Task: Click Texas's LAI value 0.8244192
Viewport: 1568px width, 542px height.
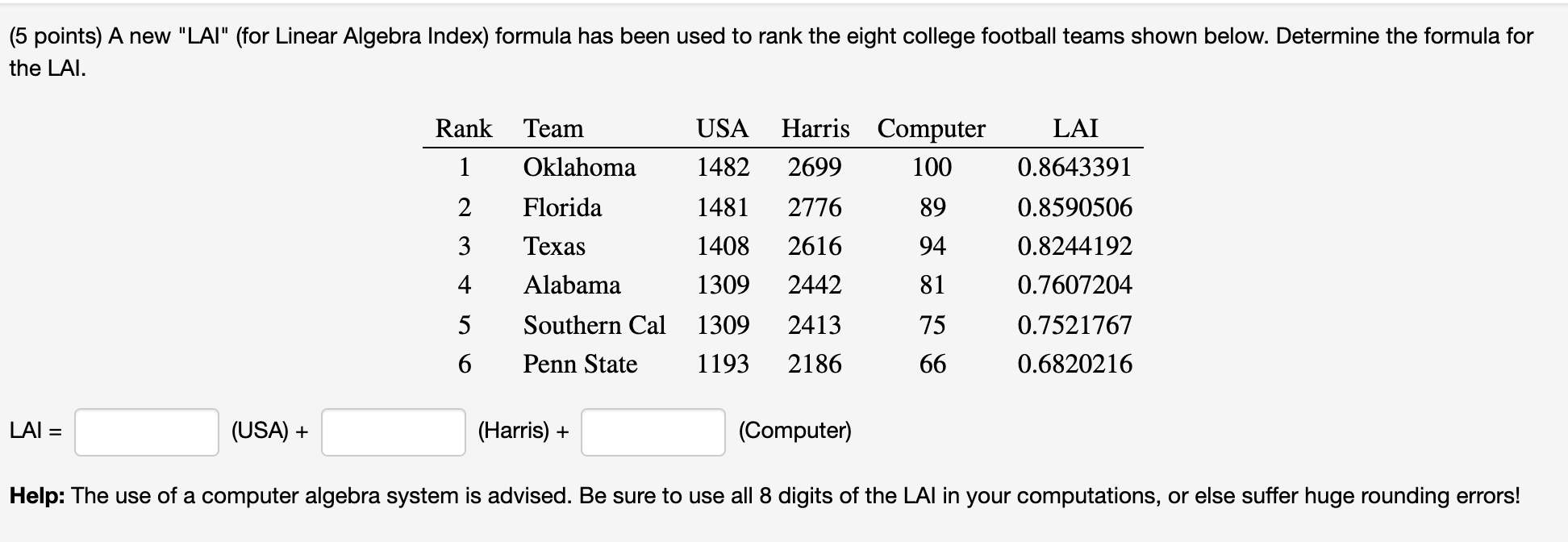Action: (1075, 246)
